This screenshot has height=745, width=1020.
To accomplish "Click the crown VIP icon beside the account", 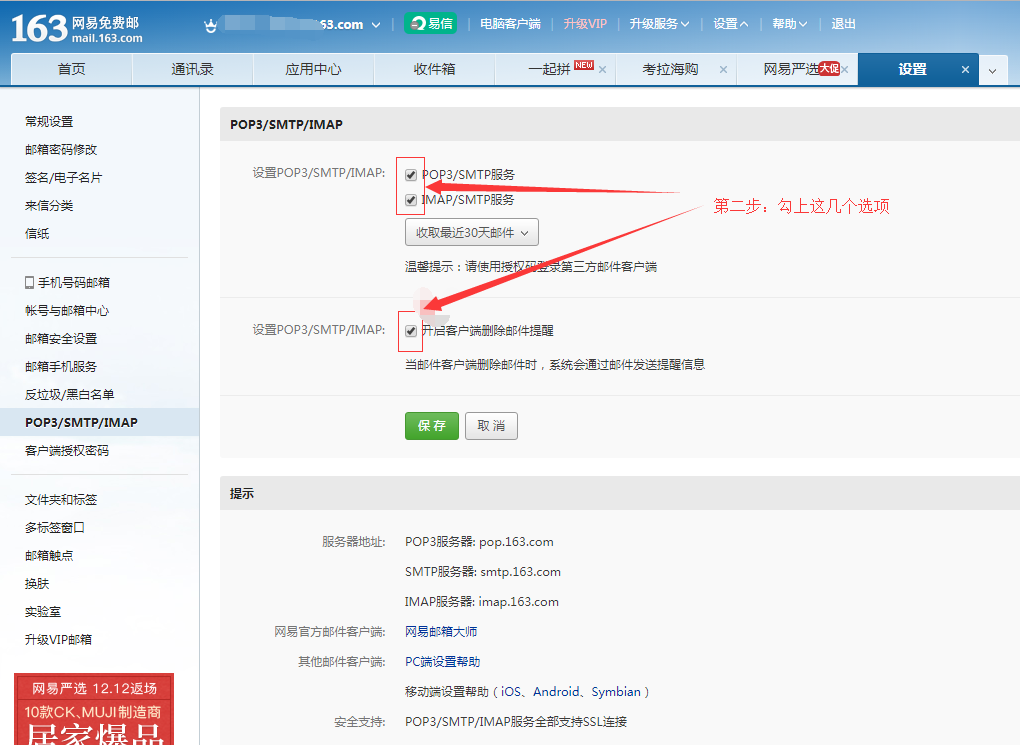I will coord(210,26).
